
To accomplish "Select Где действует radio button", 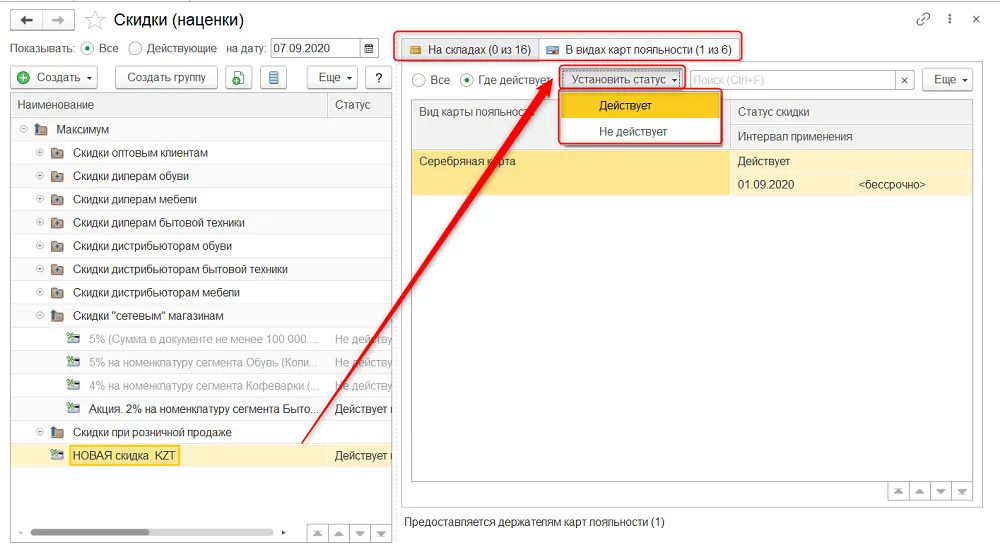I will point(467,80).
